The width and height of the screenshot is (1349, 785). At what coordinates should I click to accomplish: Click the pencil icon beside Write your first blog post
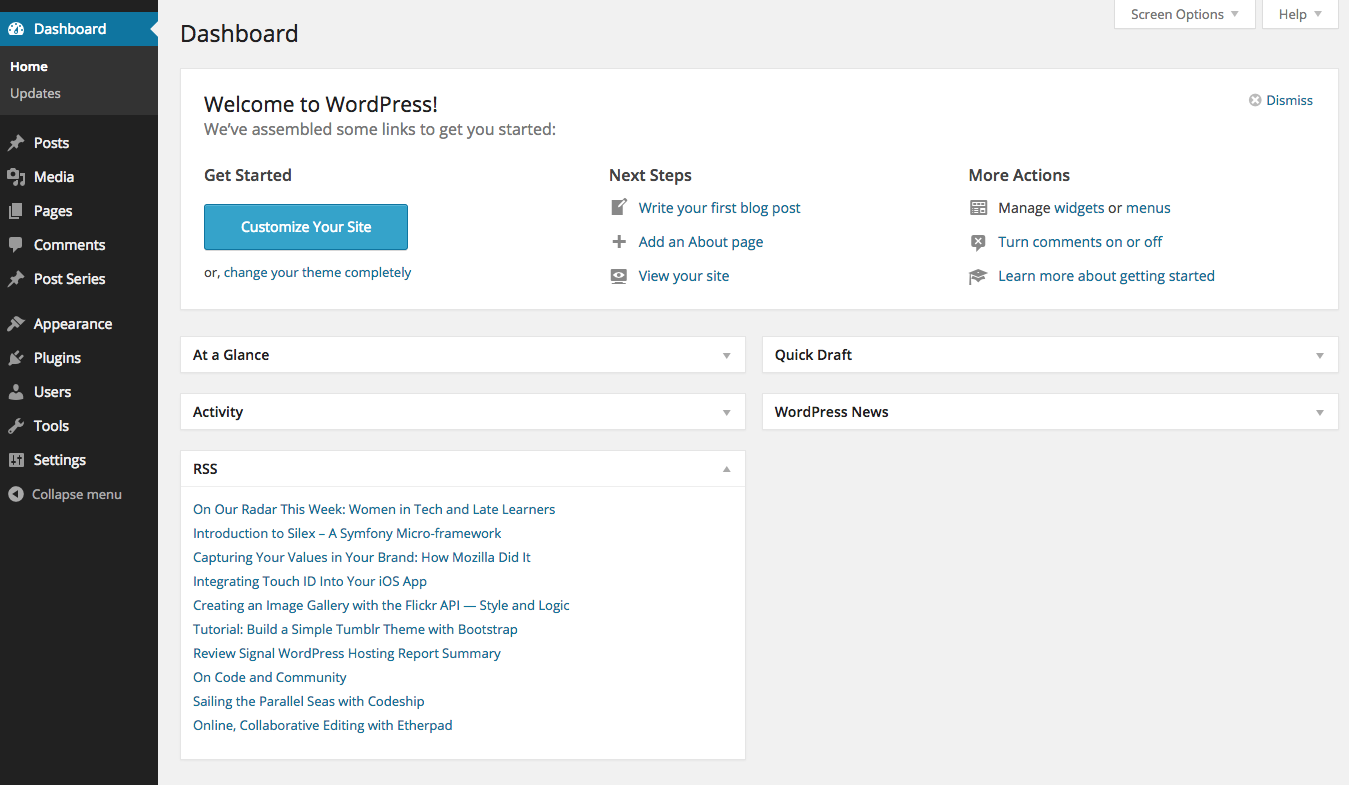tap(619, 208)
